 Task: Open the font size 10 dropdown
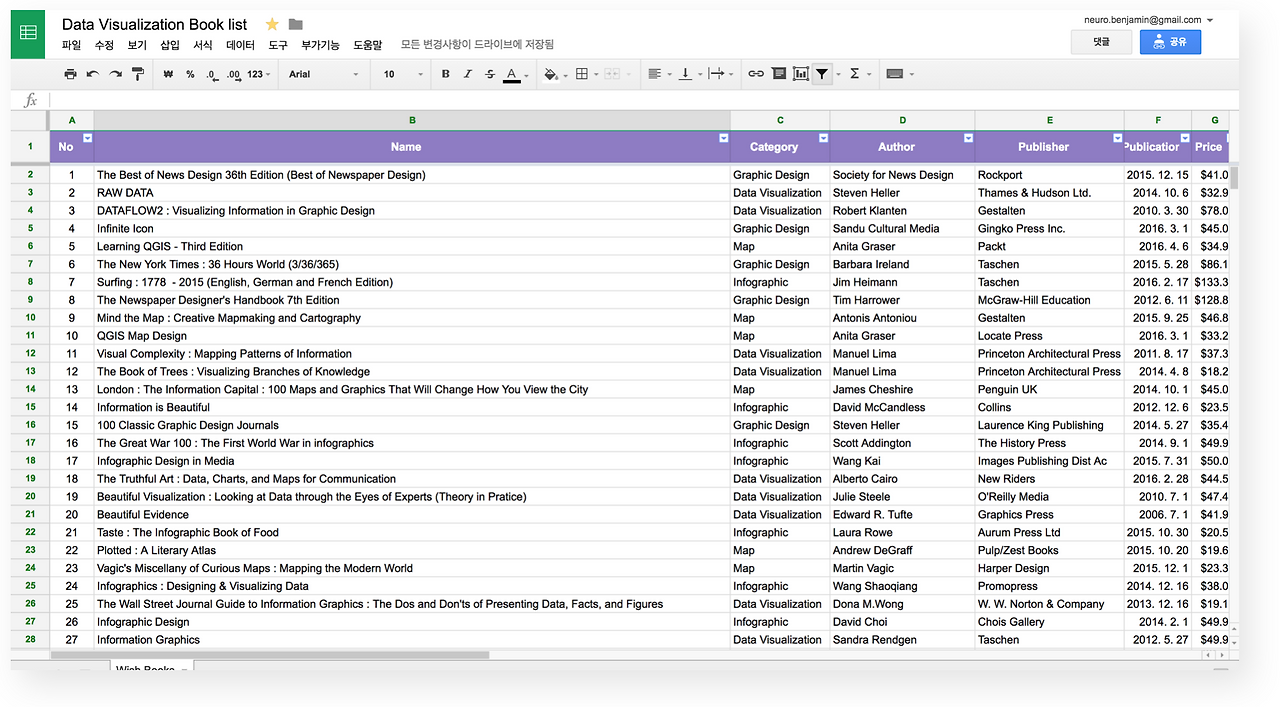click(404, 74)
